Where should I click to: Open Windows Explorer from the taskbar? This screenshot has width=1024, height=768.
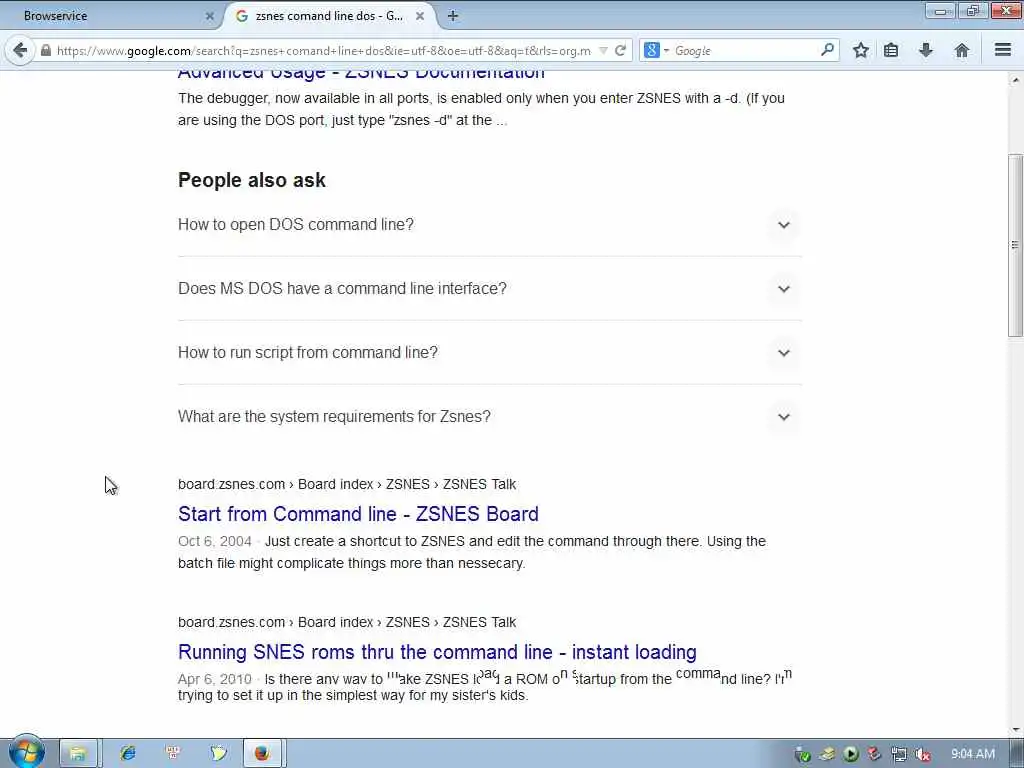78,754
